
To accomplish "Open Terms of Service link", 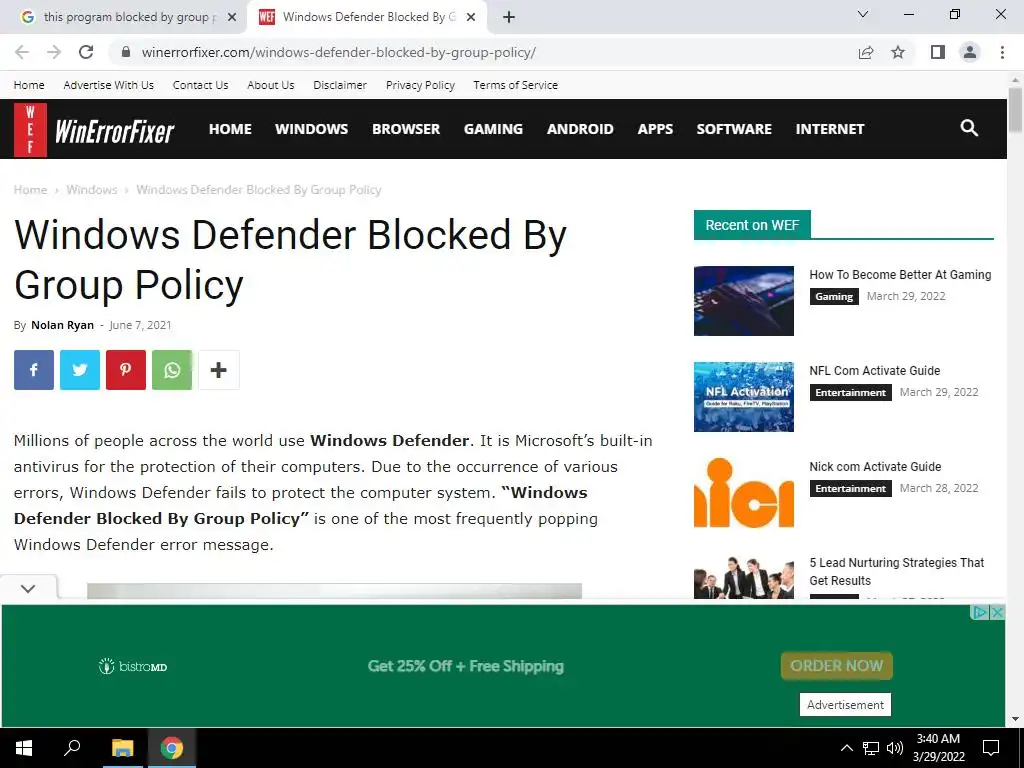I will pos(515,85).
